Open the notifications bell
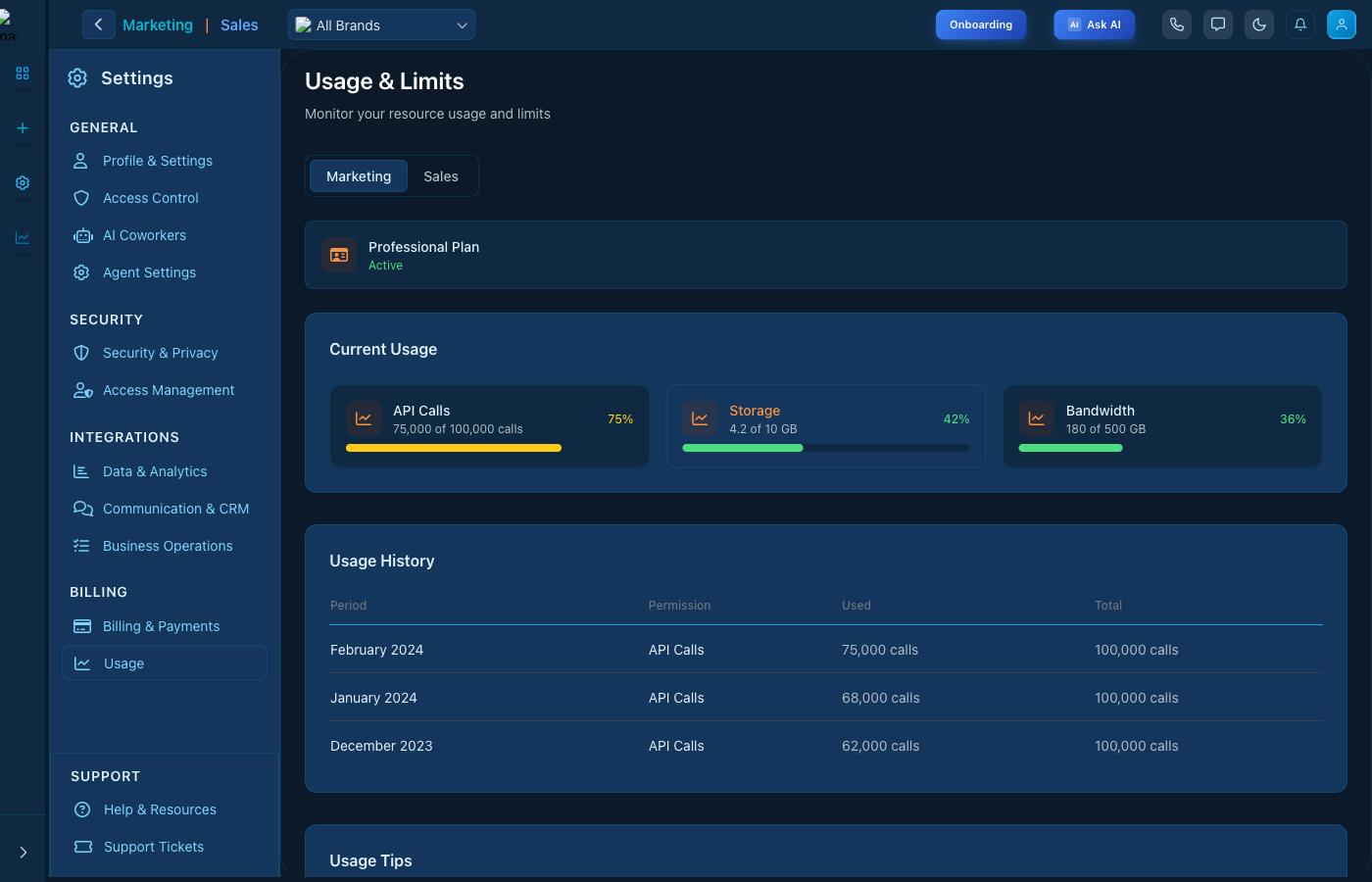This screenshot has width=1372, height=882. (x=1300, y=24)
